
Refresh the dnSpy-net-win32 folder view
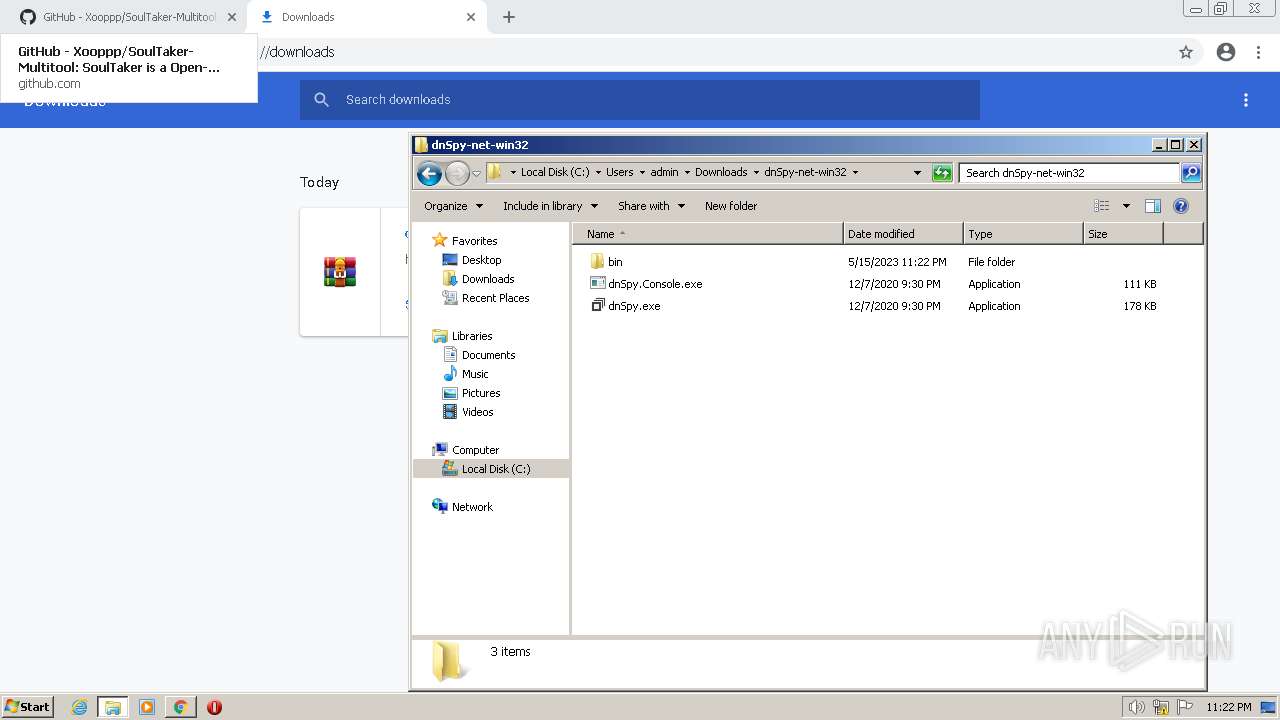pos(942,173)
